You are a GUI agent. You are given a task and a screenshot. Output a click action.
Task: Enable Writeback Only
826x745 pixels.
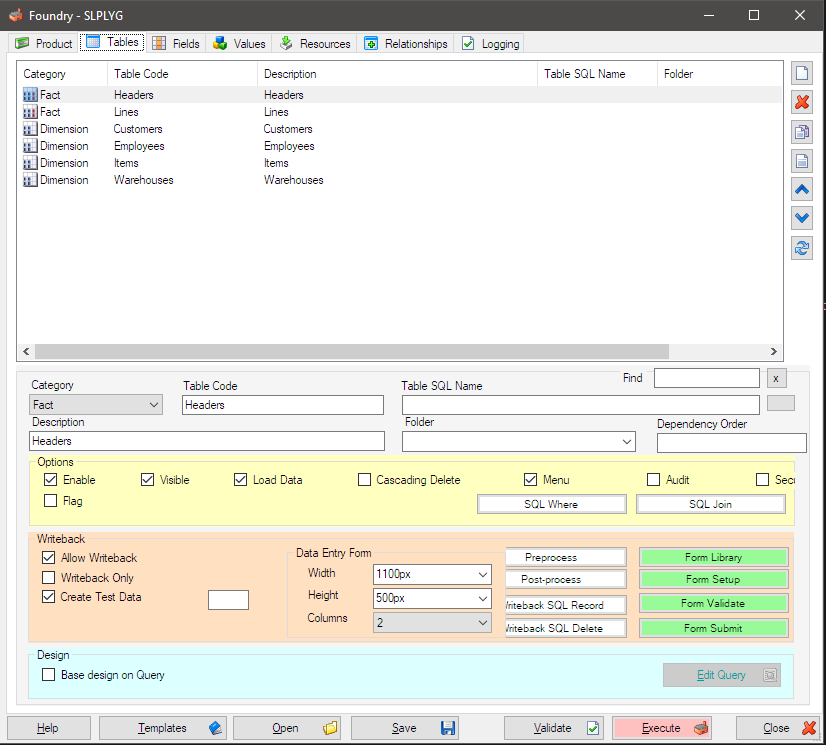point(48,577)
